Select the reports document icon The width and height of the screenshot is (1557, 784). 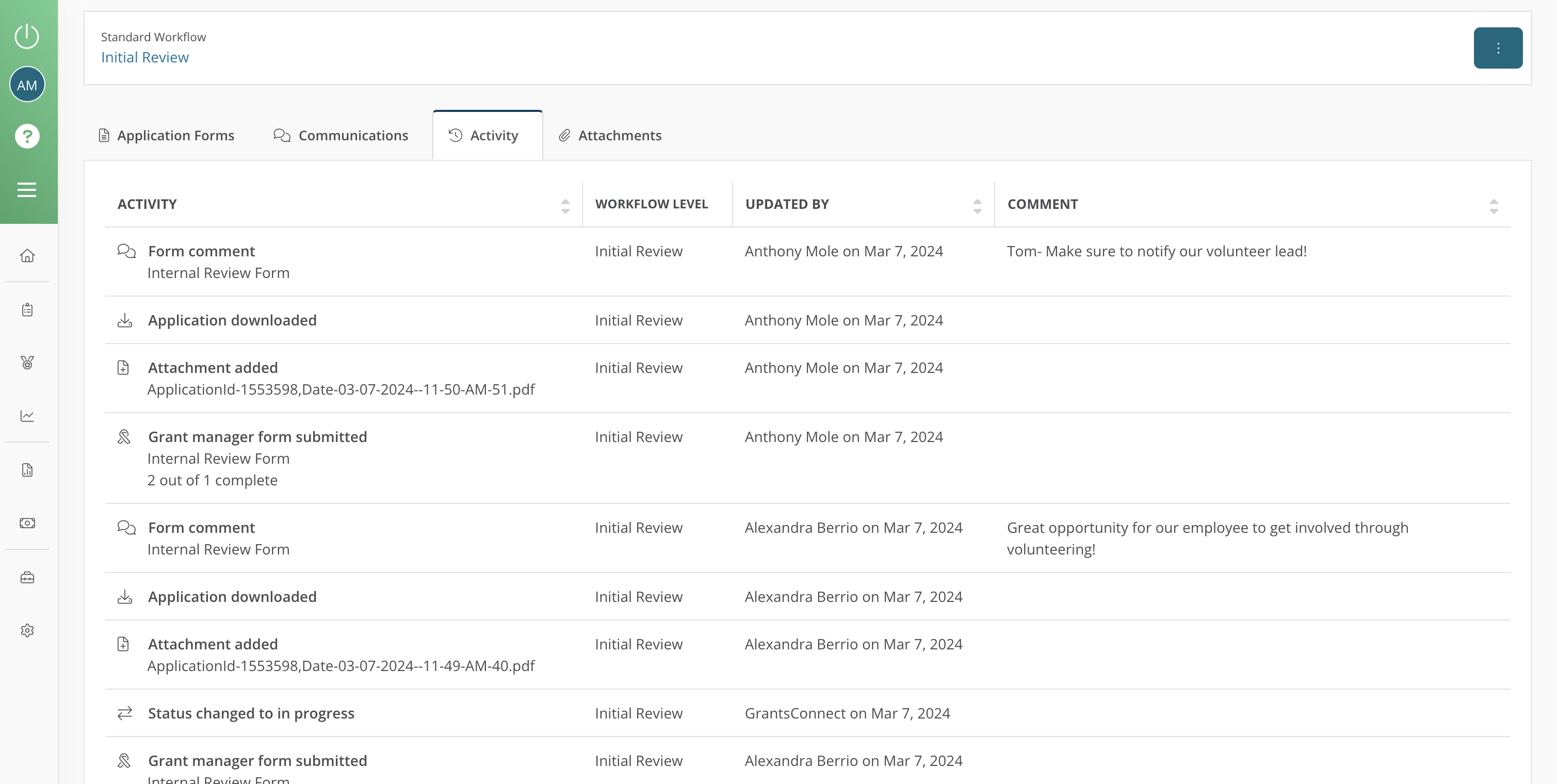point(27,470)
